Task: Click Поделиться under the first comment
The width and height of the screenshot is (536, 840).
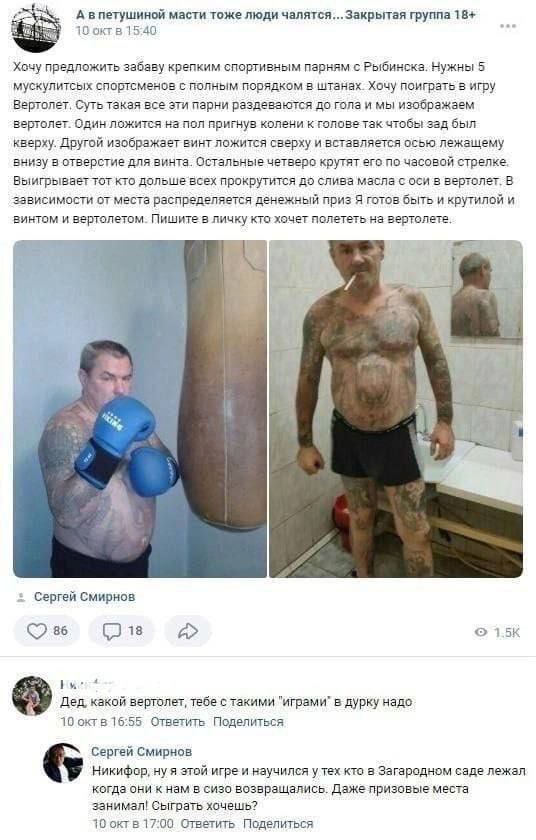Action: [x=248, y=722]
